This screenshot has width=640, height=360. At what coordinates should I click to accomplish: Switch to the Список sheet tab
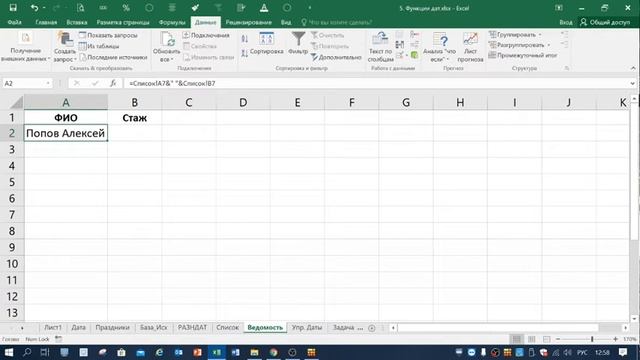point(227,327)
